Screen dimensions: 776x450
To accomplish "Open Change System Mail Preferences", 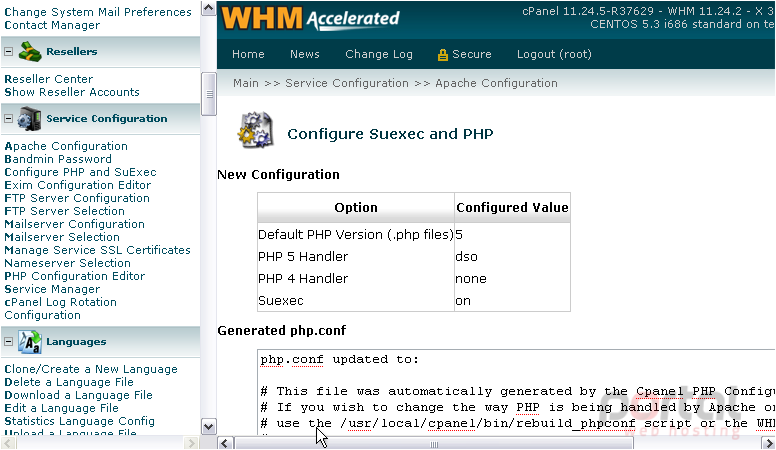I will coord(98,12).
